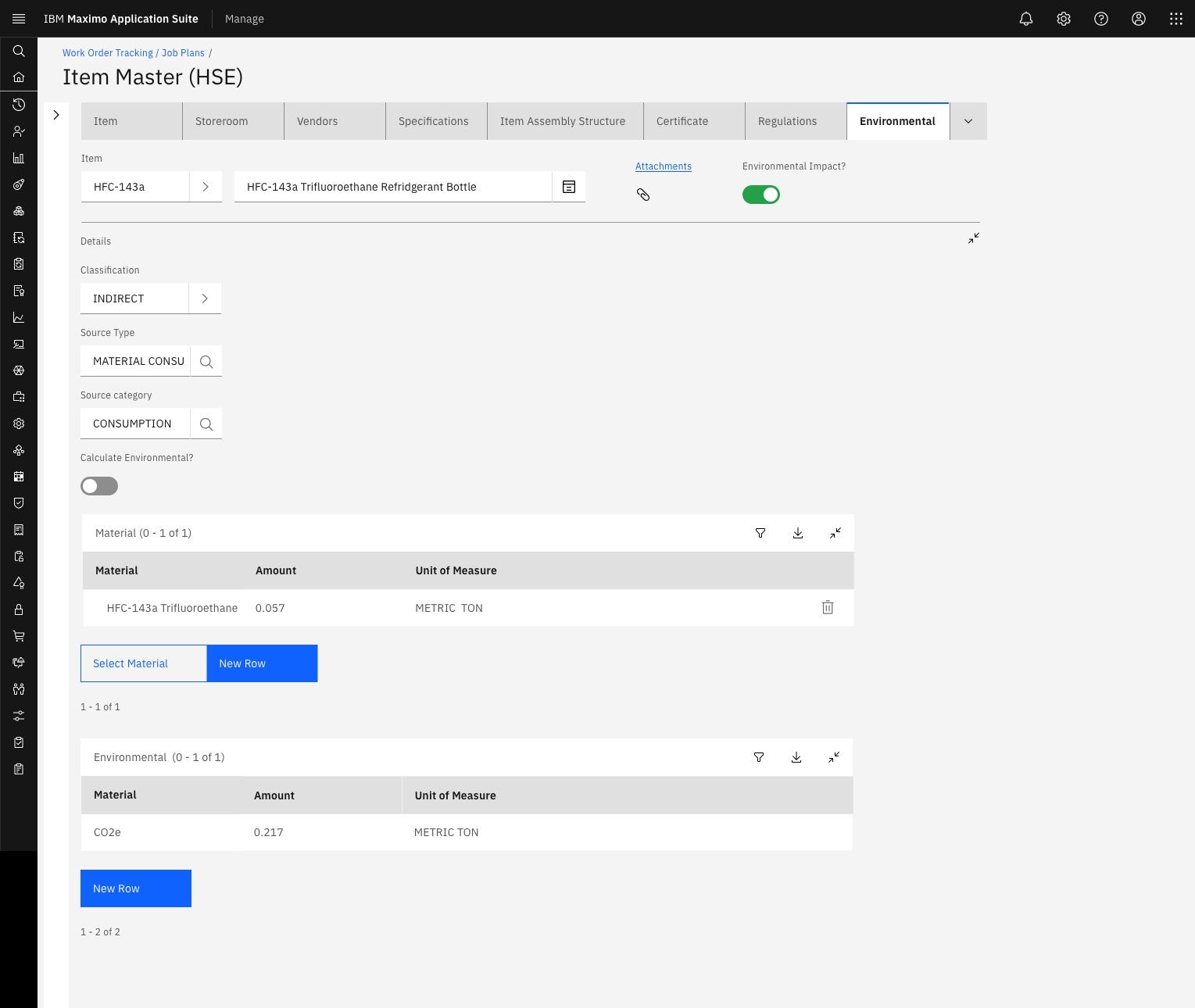The image size is (1195, 1008).
Task: Click the item description text field
Action: (393, 187)
